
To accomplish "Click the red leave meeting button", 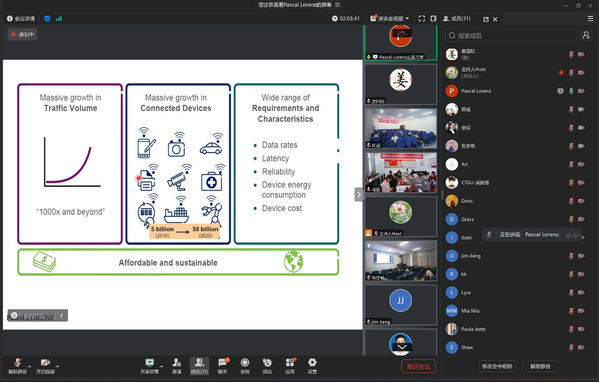I will pos(418,367).
